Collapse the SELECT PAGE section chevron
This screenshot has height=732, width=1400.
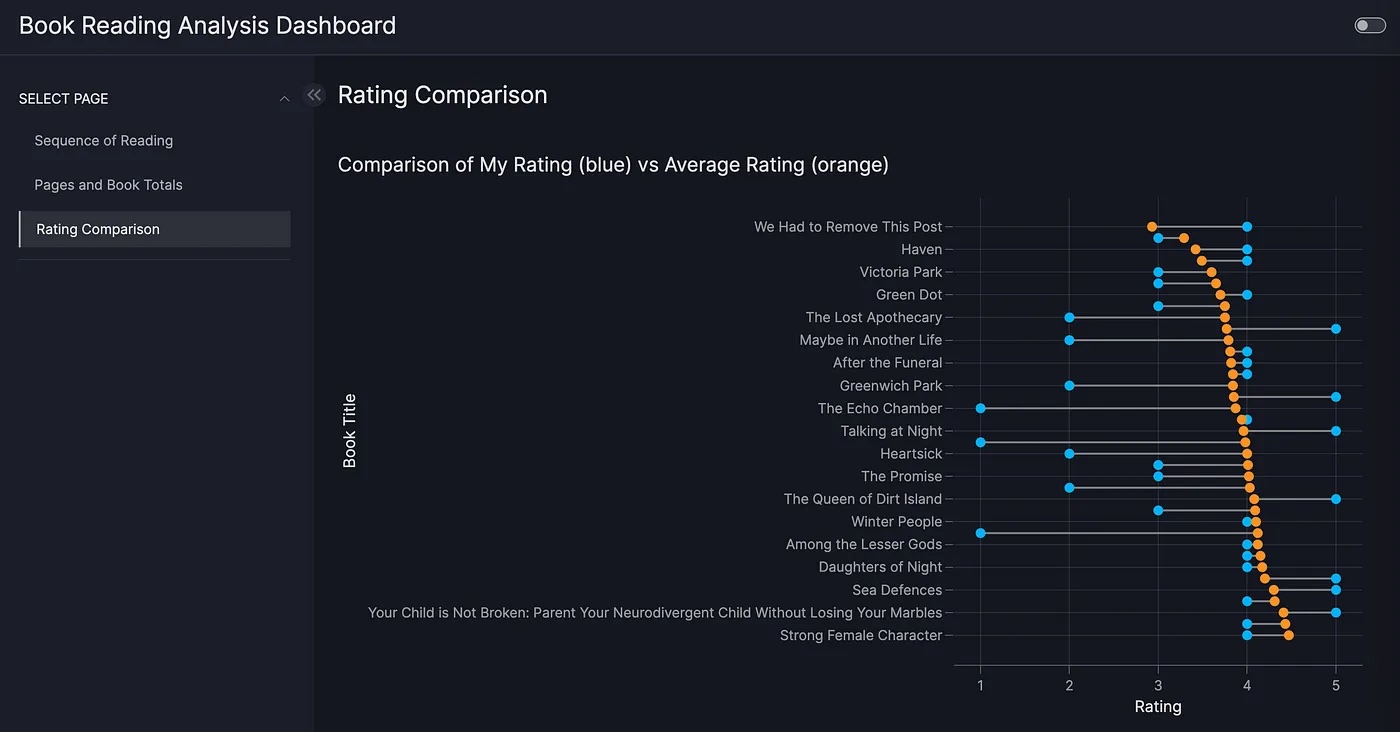tap(284, 98)
